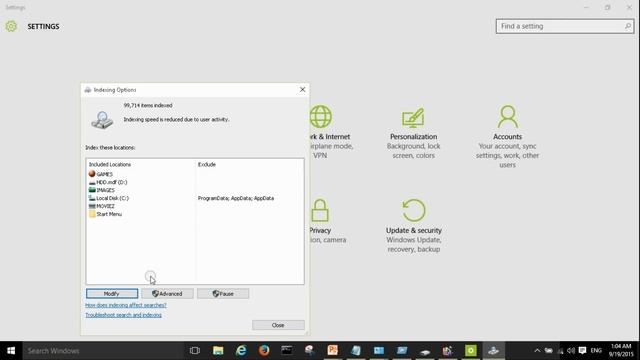
Task: Click the search magnifier in Find a setting
Action: click(x=628, y=26)
